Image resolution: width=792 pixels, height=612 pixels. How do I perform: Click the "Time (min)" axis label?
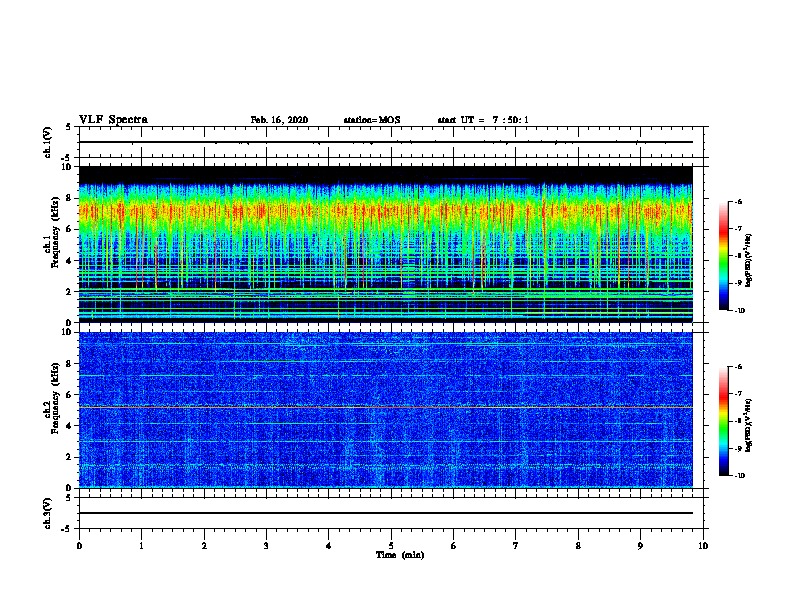(400, 555)
